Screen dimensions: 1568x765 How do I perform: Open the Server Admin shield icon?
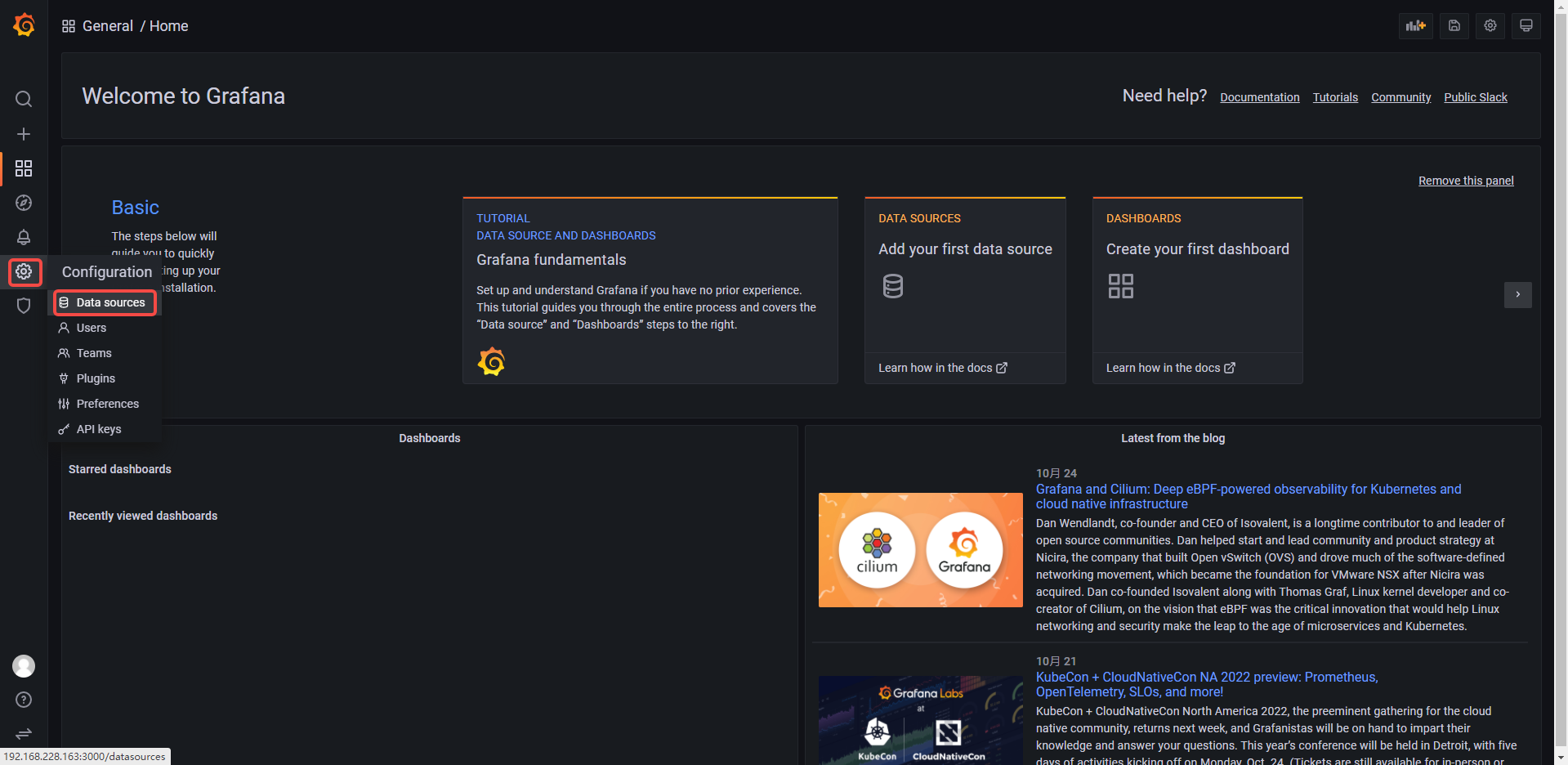click(24, 306)
